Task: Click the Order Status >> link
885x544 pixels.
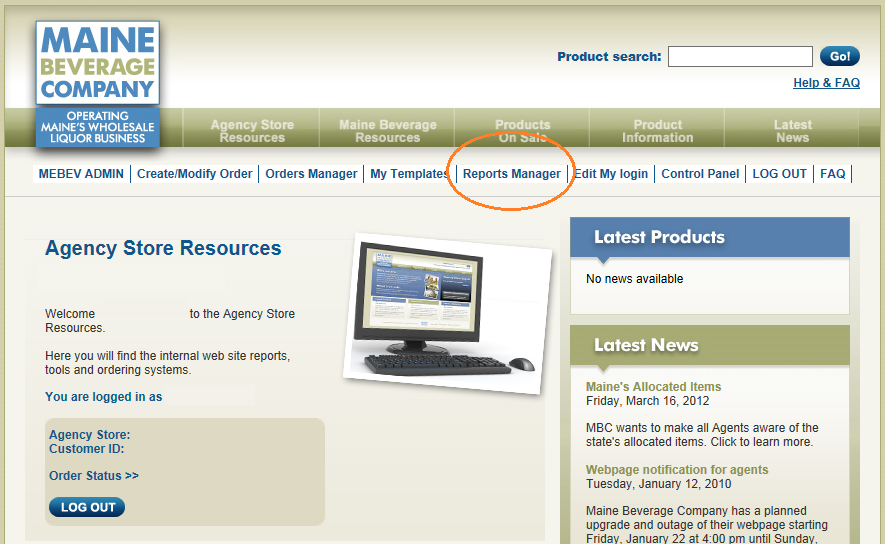Action: [x=94, y=476]
